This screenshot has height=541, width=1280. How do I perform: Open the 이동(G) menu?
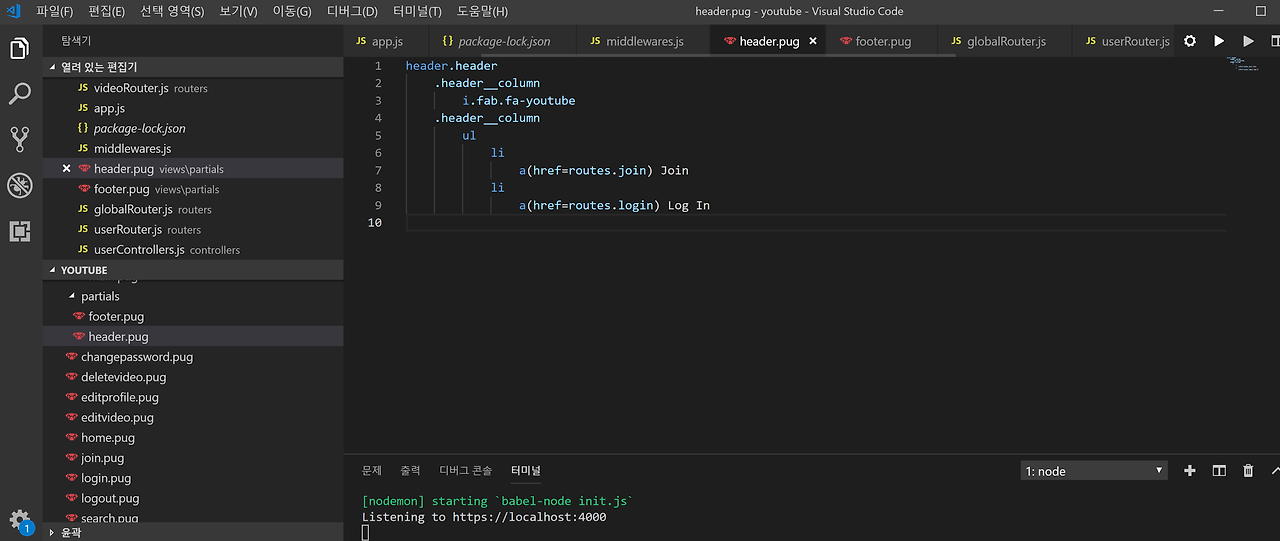tap(292, 11)
